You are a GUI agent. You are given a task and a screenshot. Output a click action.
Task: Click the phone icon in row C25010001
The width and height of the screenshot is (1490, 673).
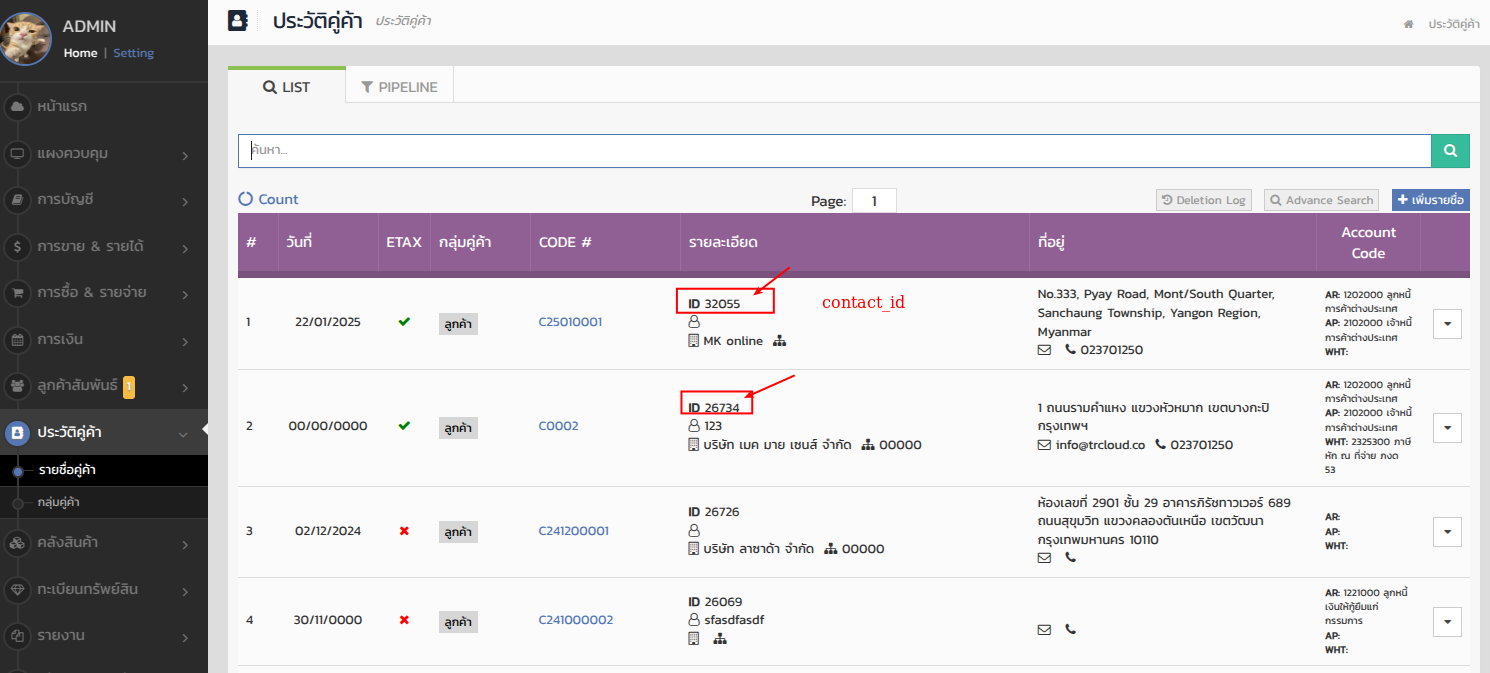[1070, 350]
